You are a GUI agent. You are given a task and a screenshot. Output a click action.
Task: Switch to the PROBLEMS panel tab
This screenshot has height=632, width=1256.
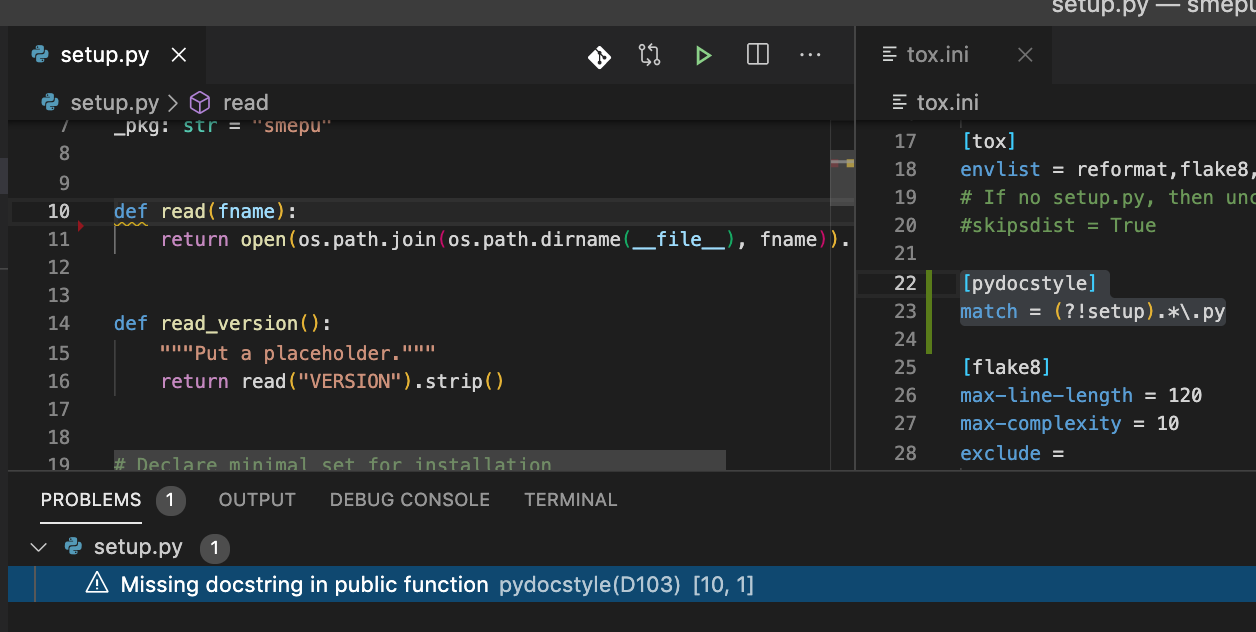[x=91, y=499]
